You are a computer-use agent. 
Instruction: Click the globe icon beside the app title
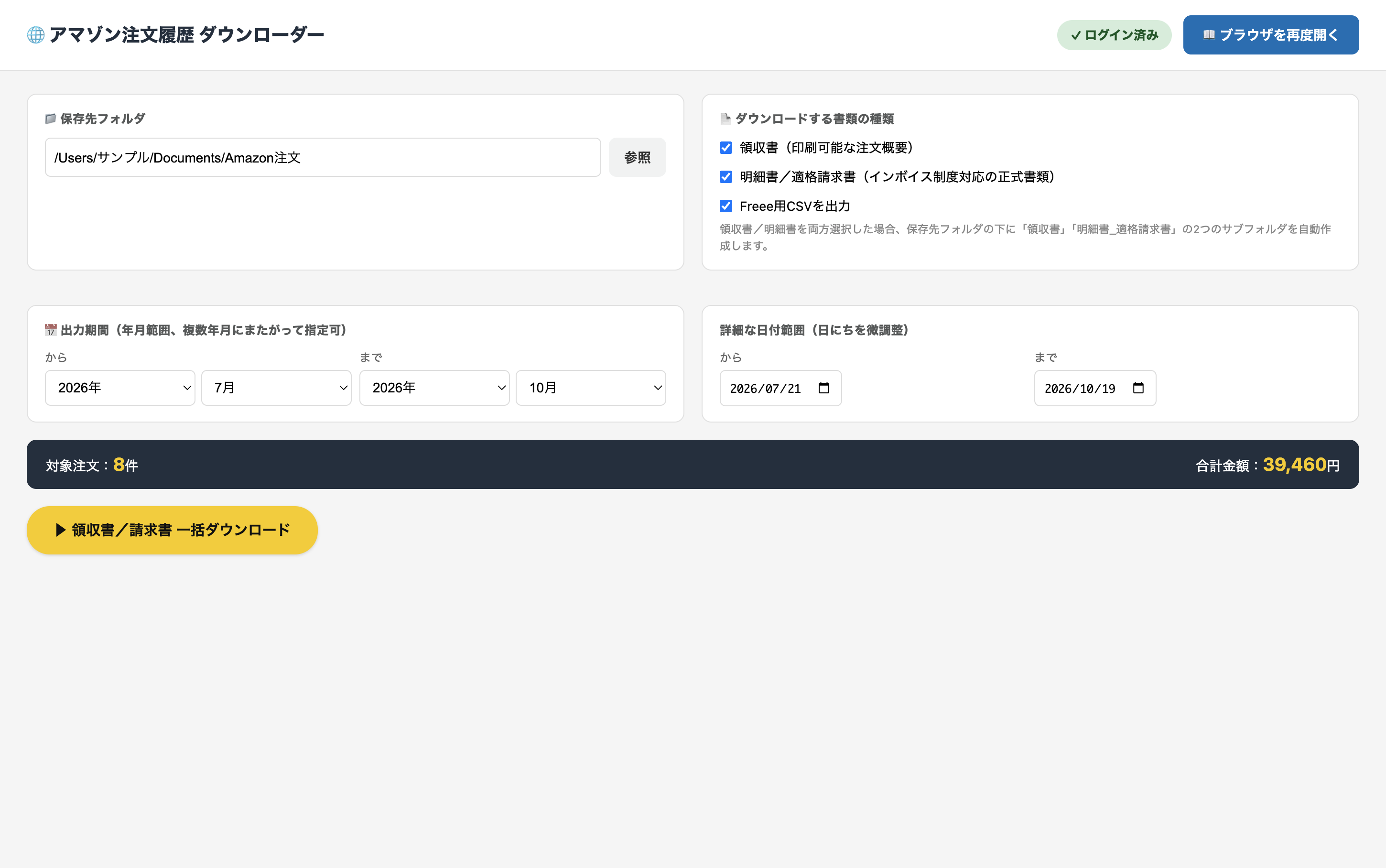coord(35,35)
